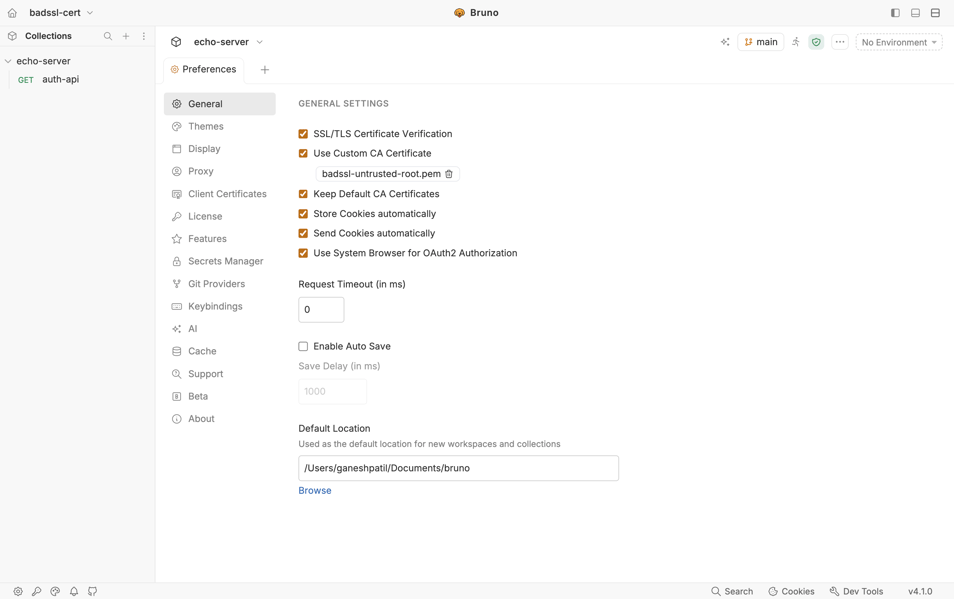
Task: Open Client Certificates preferences section
Action: pyautogui.click(x=220, y=194)
